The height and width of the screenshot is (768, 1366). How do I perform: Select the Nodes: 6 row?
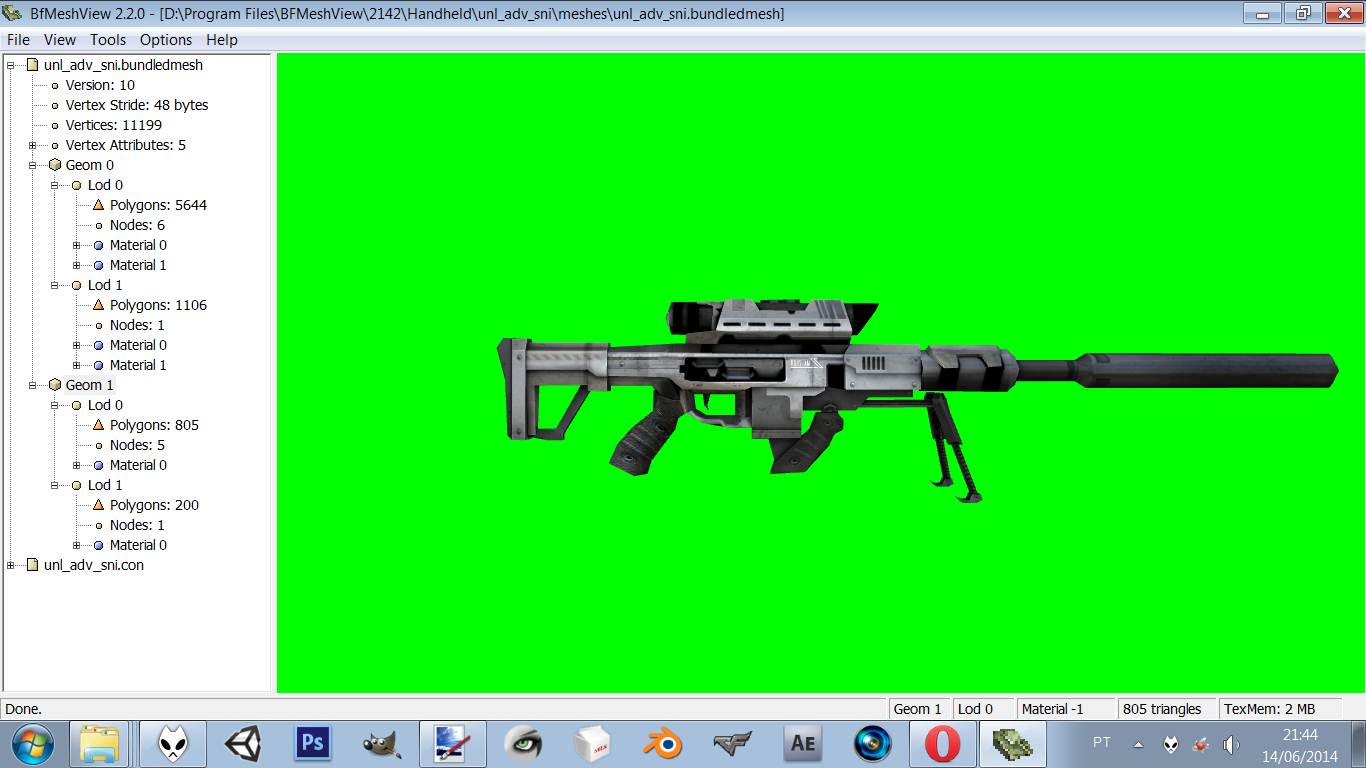(137, 225)
